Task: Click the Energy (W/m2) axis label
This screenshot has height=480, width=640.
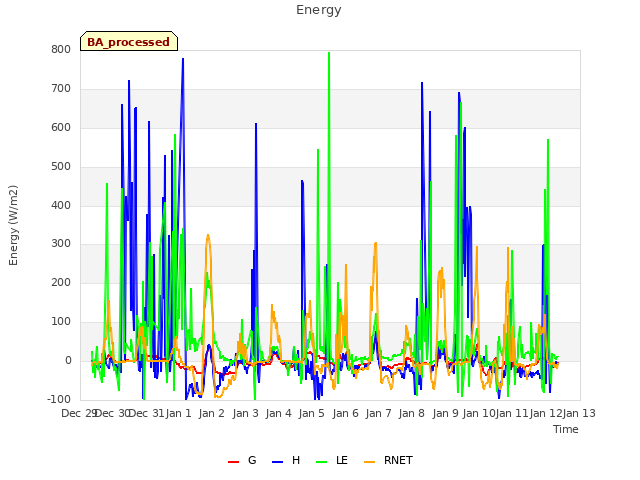Action: (13, 225)
